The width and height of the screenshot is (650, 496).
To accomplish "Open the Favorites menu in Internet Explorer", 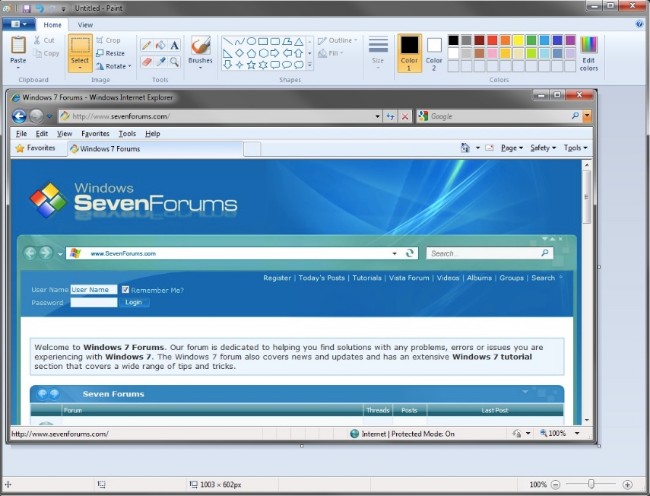I will tap(95, 133).
